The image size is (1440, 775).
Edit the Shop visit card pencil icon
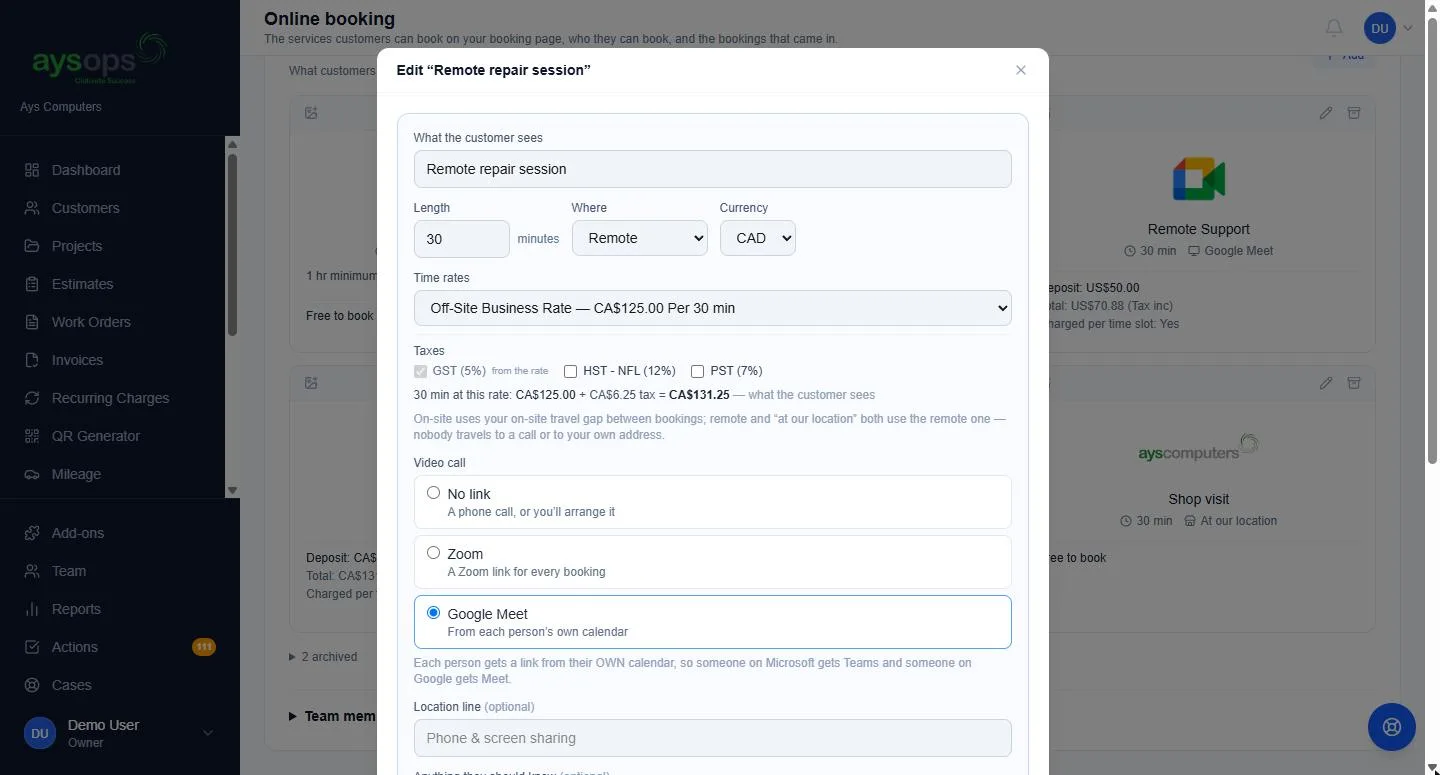[1326, 383]
